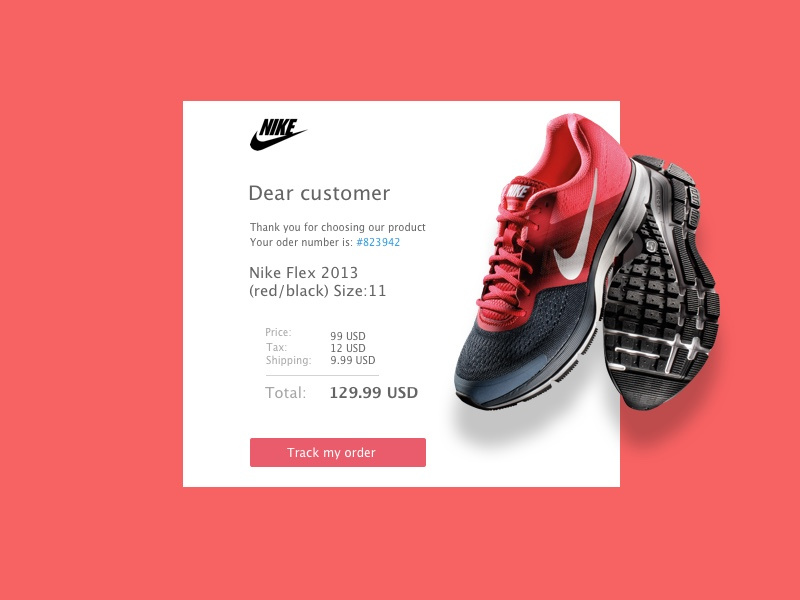This screenshot has width=800, height=600.
Task: Open the order number #823942 link
Action: click(378, 242)
